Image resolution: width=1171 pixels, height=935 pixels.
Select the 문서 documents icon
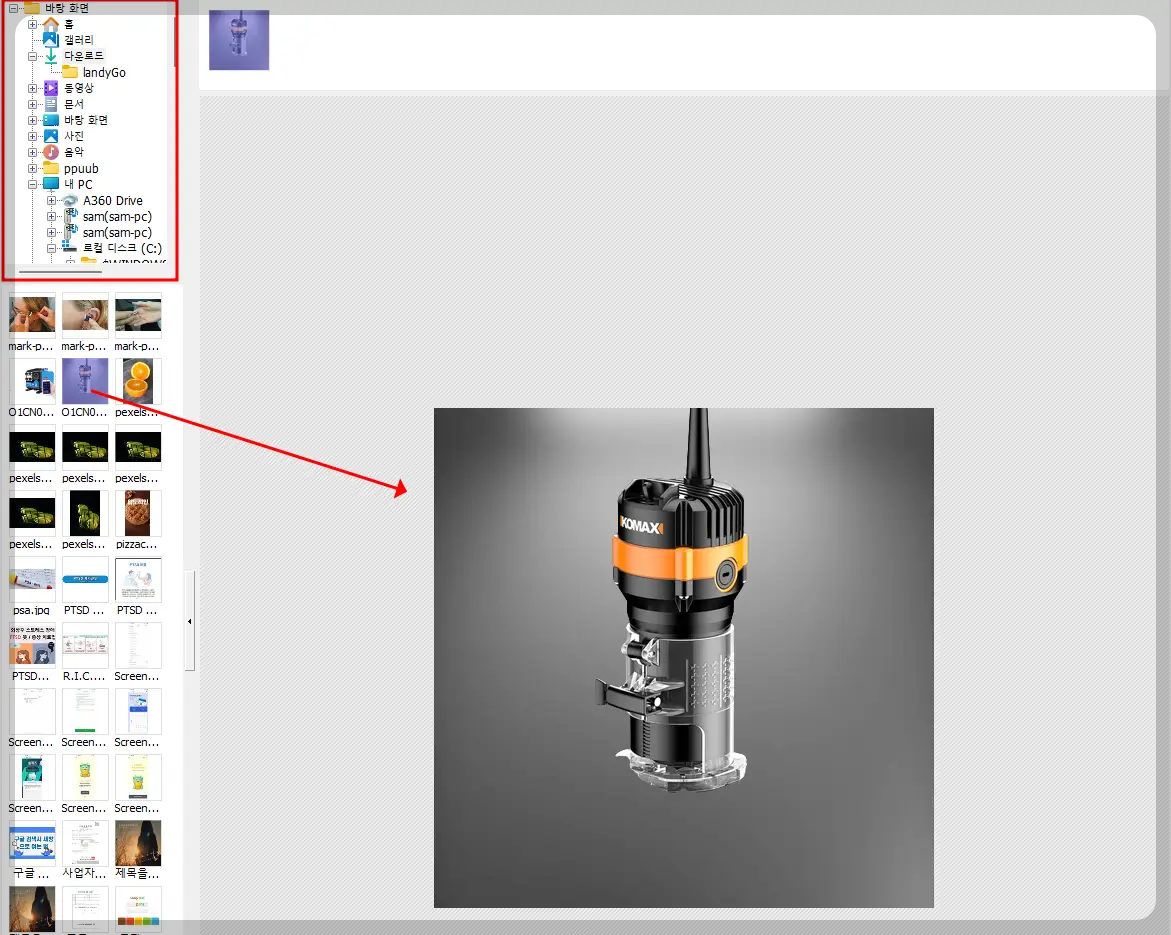[x=51, y=104]
